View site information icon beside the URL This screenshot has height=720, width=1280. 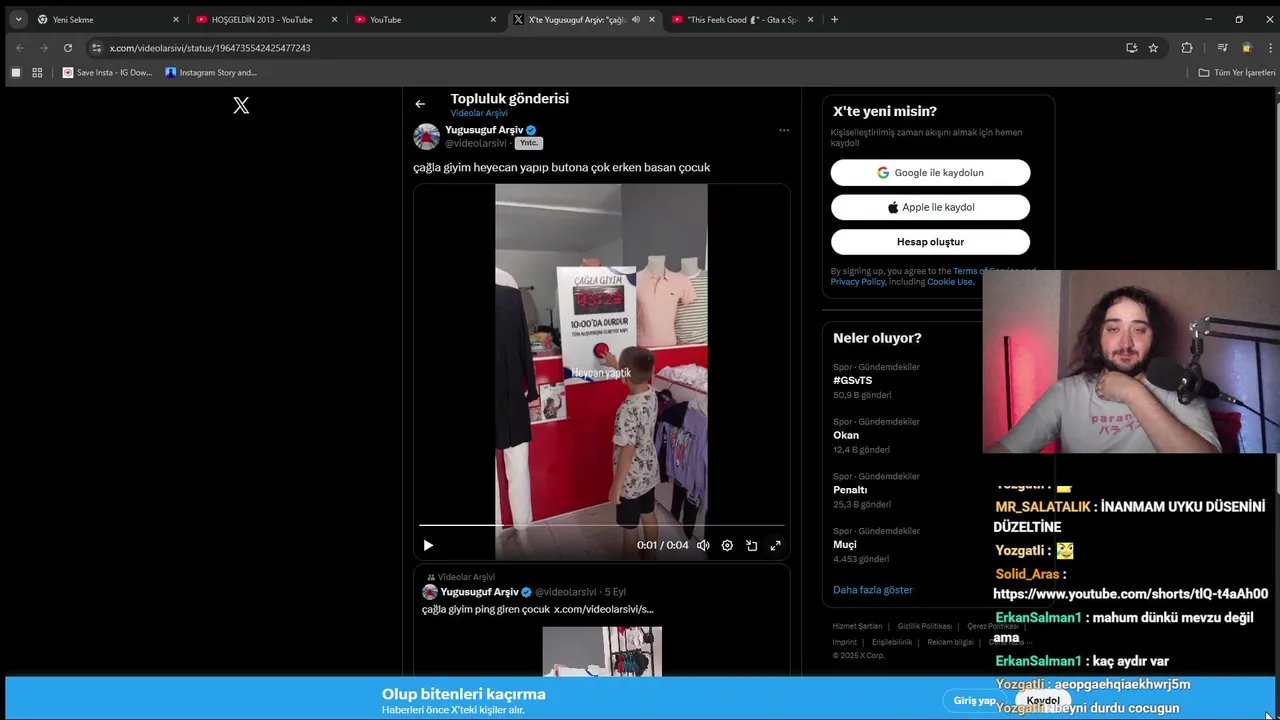pos(96,47)
